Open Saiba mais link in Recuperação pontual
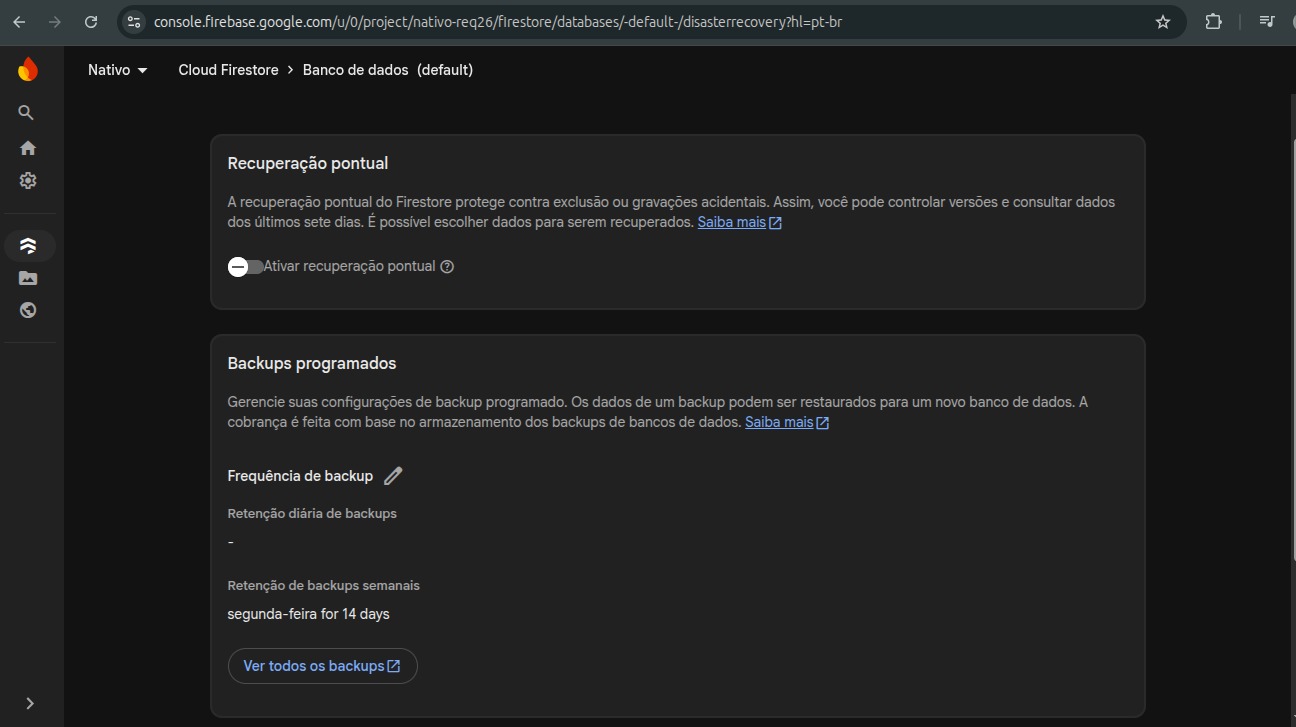Image resolution: width=1296 pixels, height=727 pixels. point(740,222)
